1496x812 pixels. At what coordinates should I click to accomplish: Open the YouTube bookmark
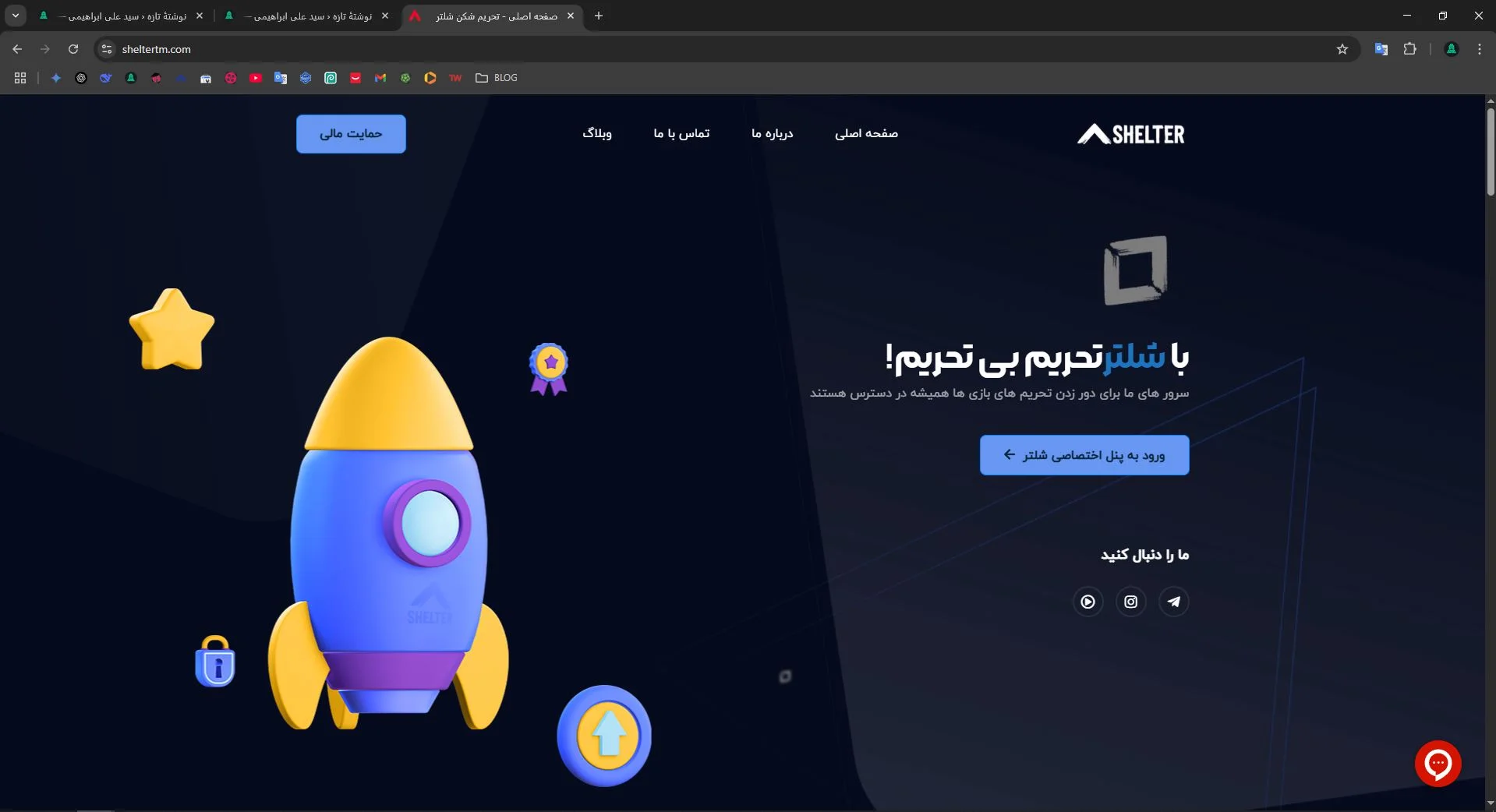(256, 78)
